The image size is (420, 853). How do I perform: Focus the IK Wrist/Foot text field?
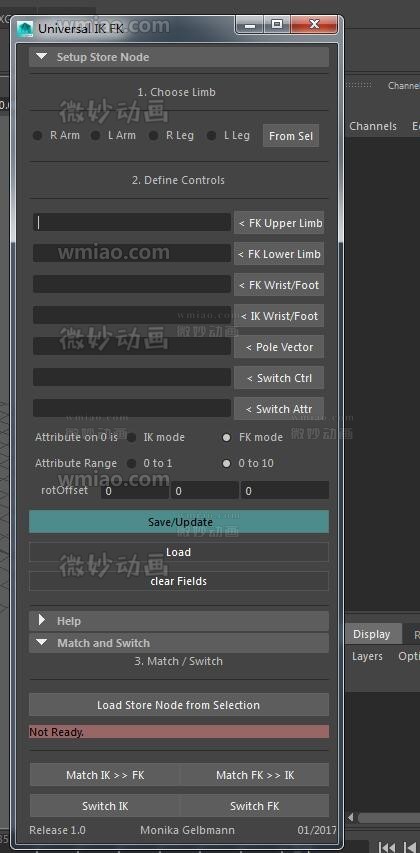[x=132, y=316]
